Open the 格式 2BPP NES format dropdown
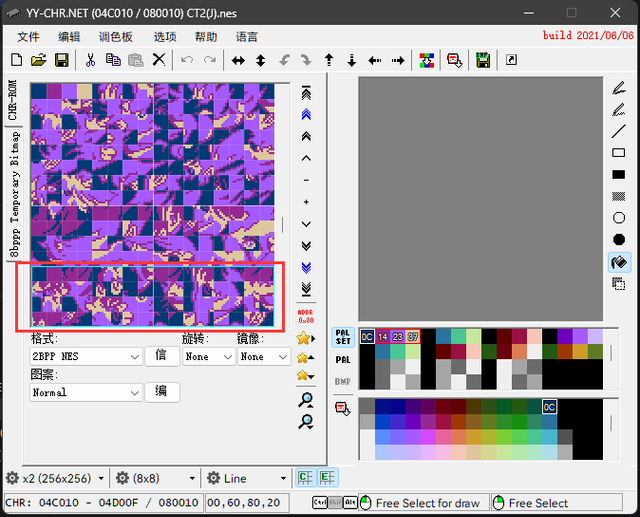 pos(86,357)
